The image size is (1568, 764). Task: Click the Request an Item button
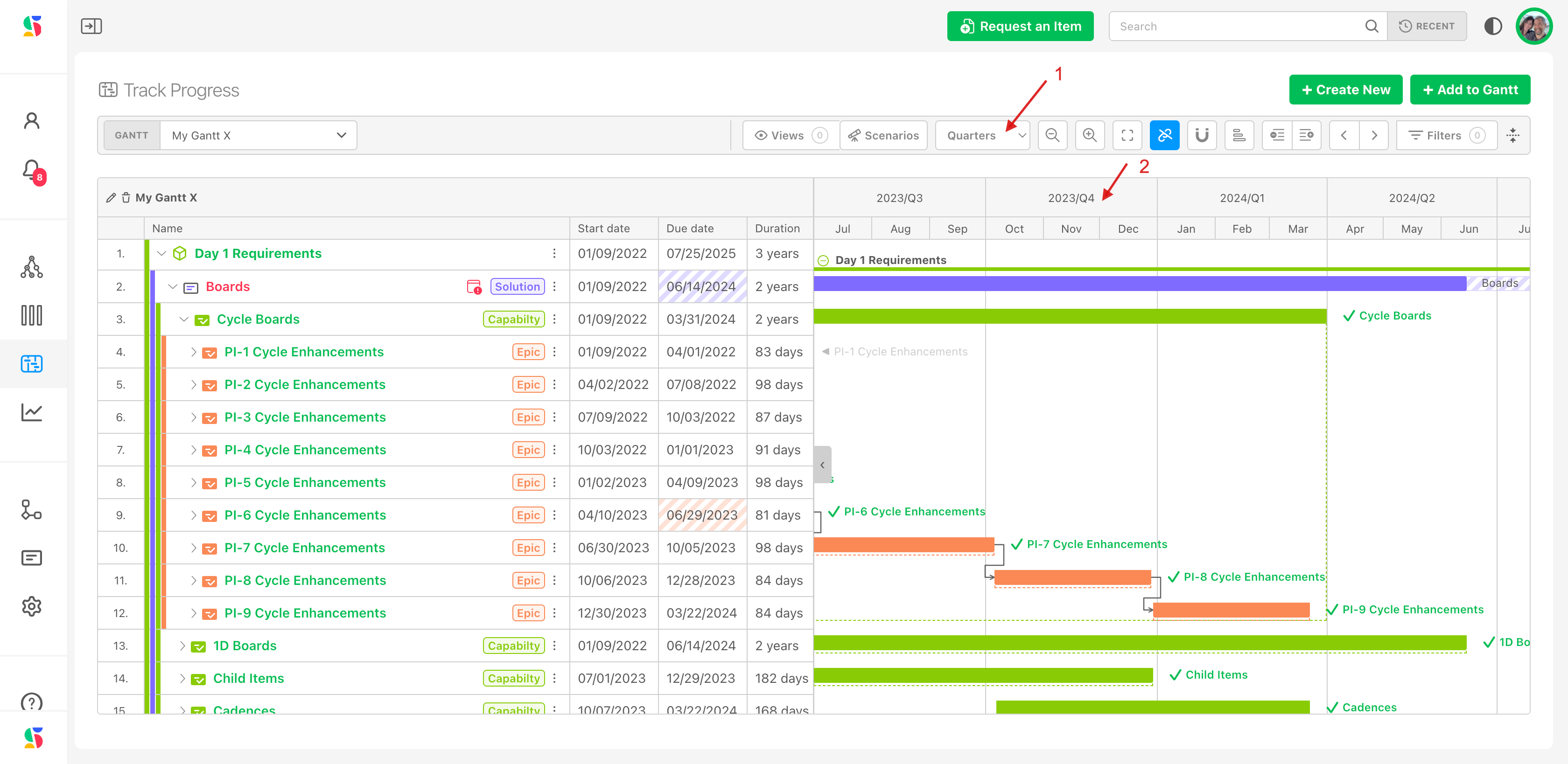tap(1020, 26)
